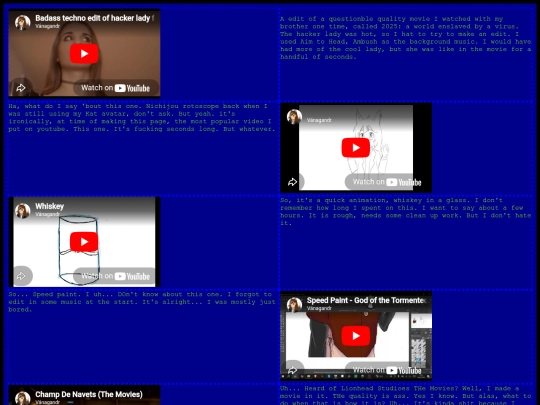Open the 'Whiskey' video title link
The height and width of the screenshot is (405, 540).
coord(50,206)
